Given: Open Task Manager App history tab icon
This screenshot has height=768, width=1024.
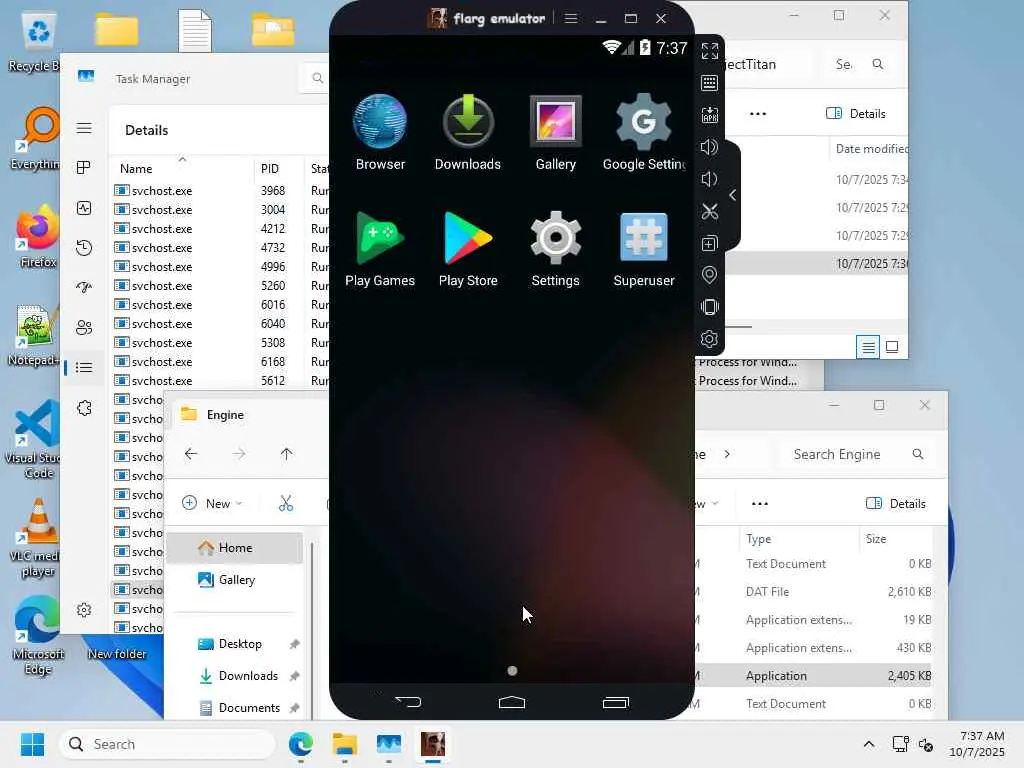Looking at the screenshot, I should (x=84, y=248).
